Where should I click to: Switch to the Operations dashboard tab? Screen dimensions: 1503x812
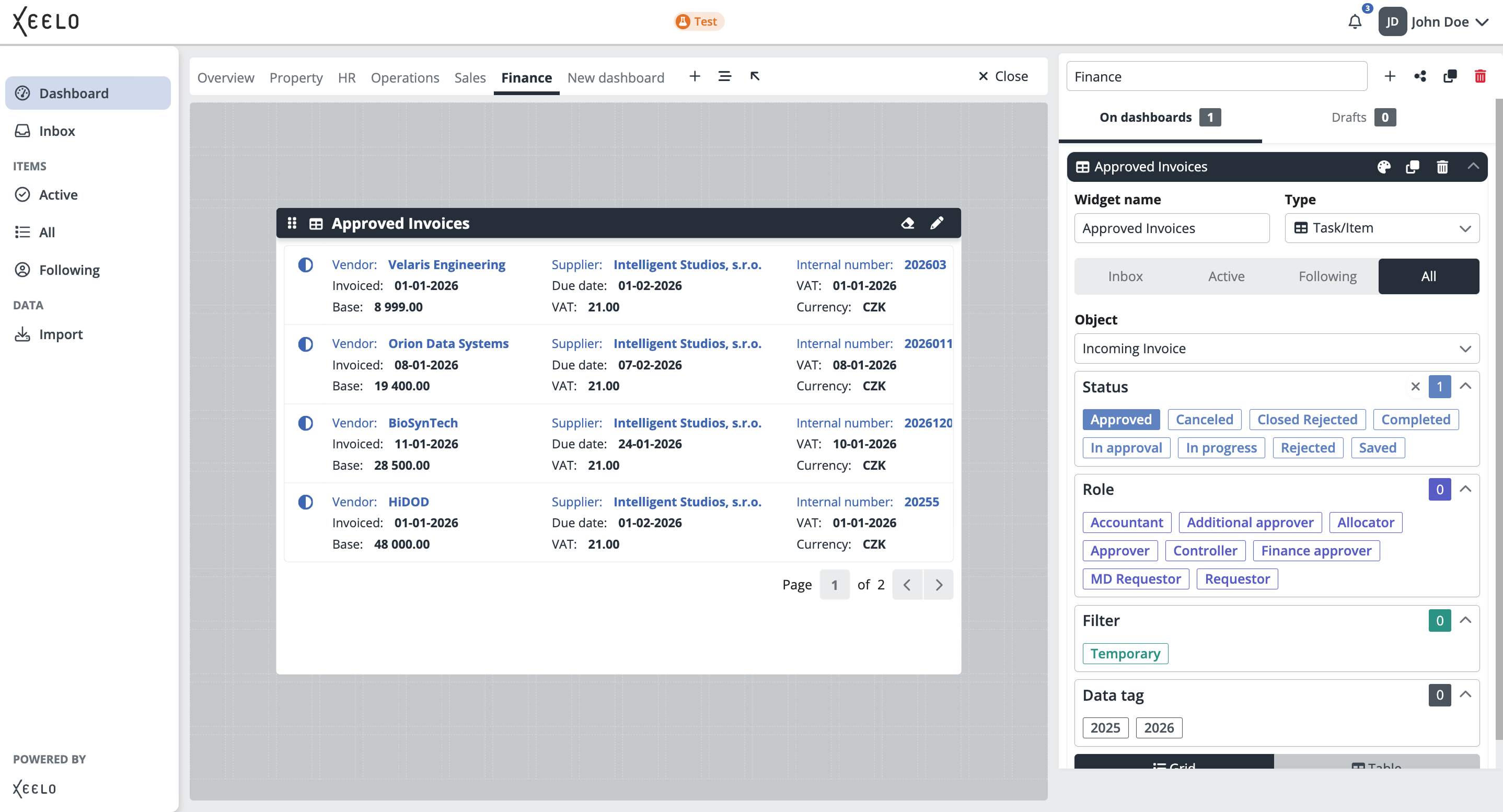point(405,77)
